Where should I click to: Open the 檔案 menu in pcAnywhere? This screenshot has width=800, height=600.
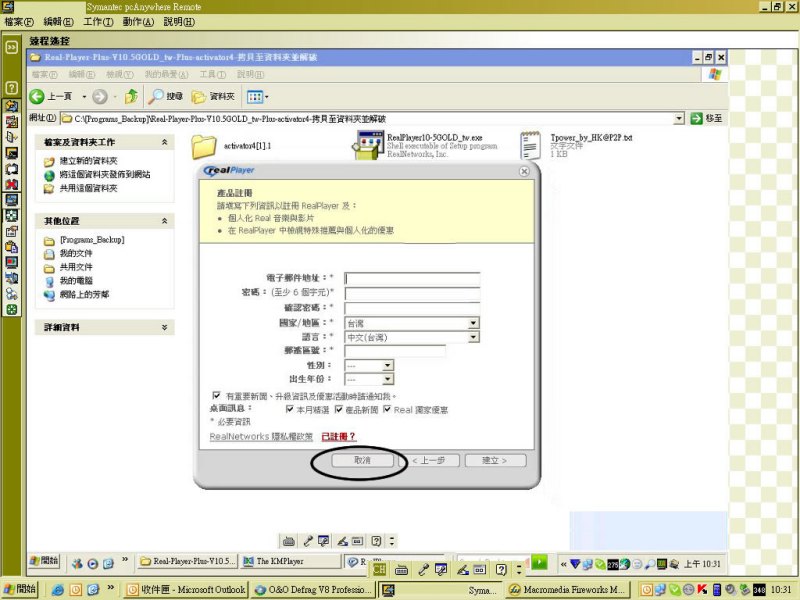coord(18,21)
